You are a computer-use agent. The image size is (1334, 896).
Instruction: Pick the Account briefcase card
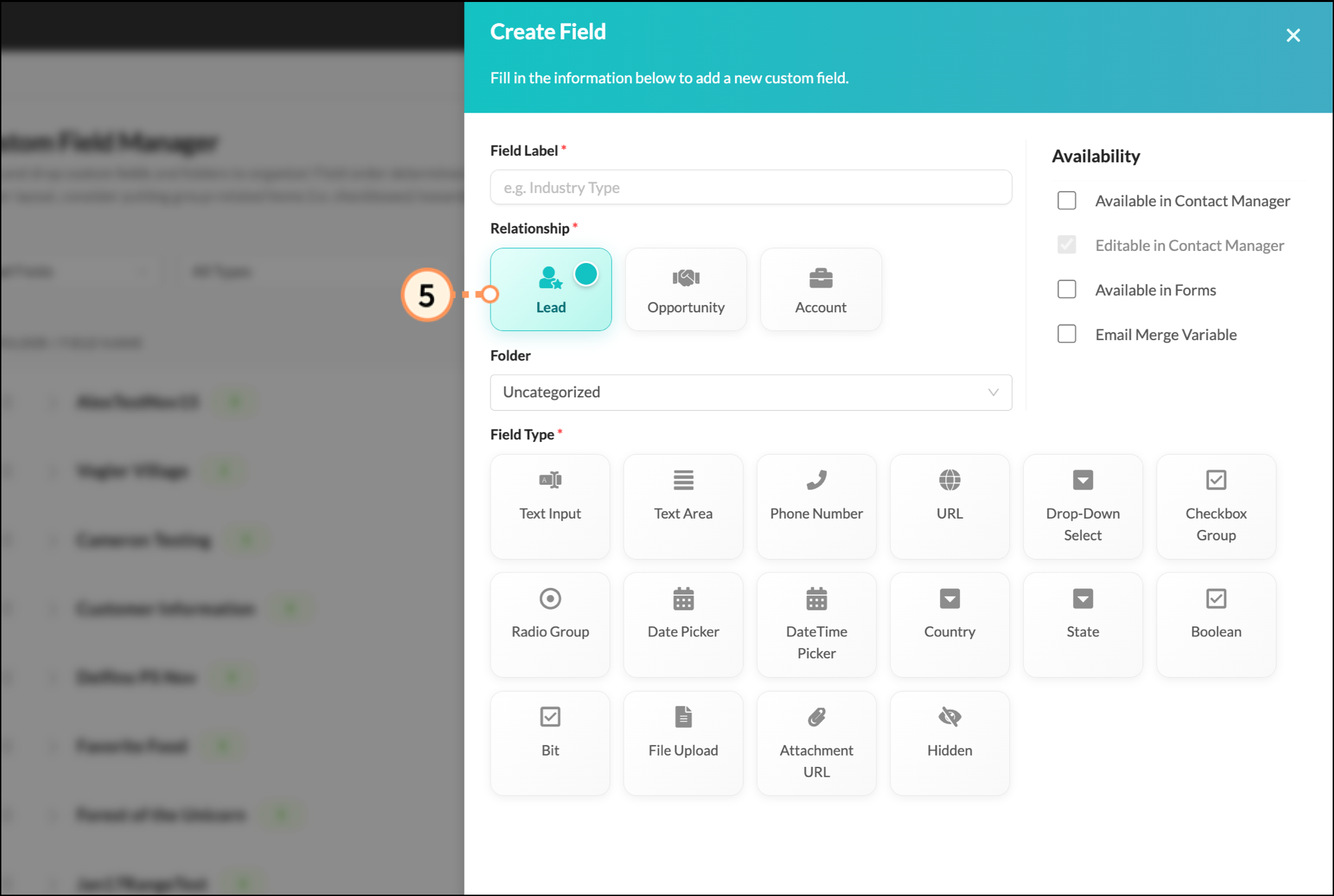click(821, 290)
